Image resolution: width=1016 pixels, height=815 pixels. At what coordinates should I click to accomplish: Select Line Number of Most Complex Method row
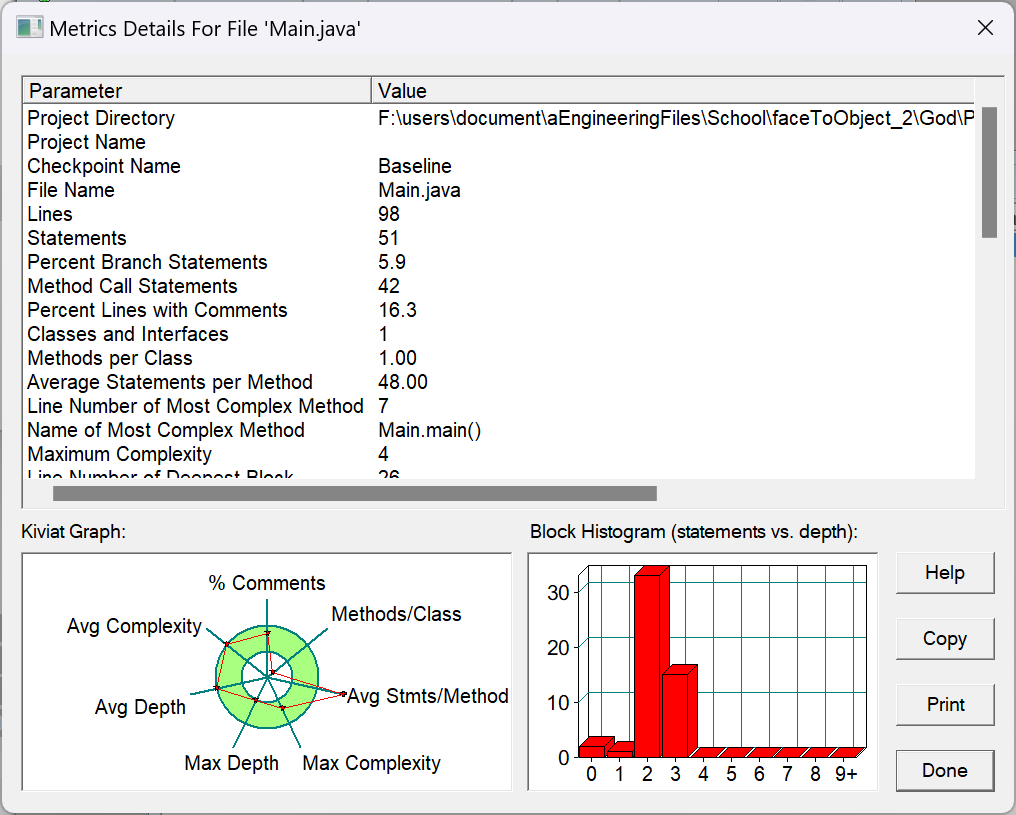click(x=499, y=406)
